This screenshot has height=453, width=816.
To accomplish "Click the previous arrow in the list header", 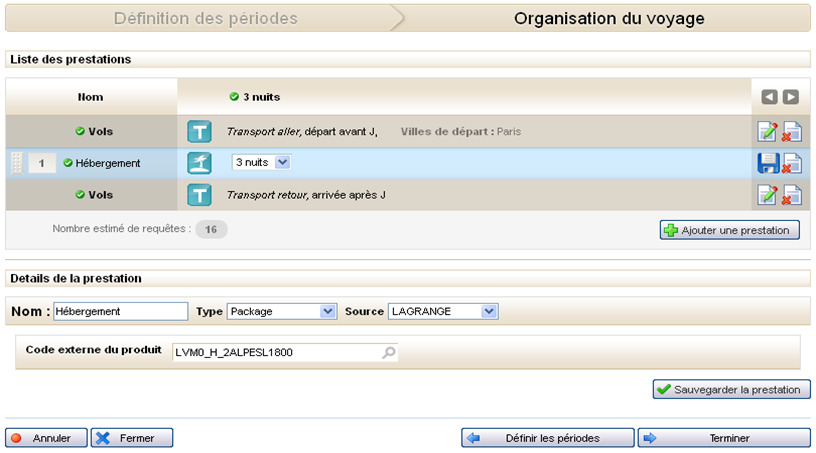I will (x=769, y=97).
